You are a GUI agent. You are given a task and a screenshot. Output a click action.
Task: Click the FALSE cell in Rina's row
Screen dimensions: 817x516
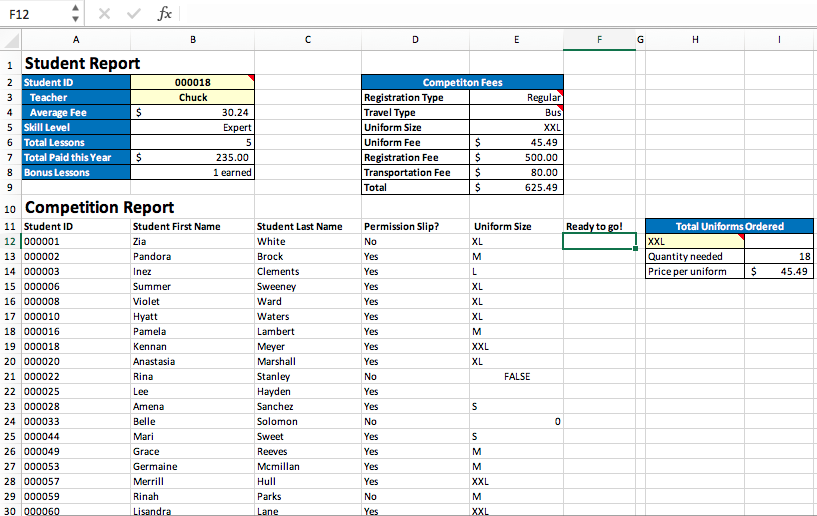coord(517,377)
